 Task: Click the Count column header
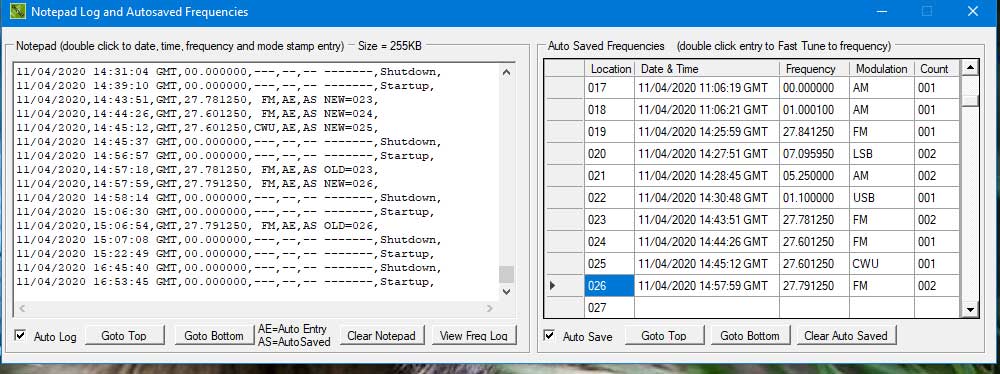937,69
